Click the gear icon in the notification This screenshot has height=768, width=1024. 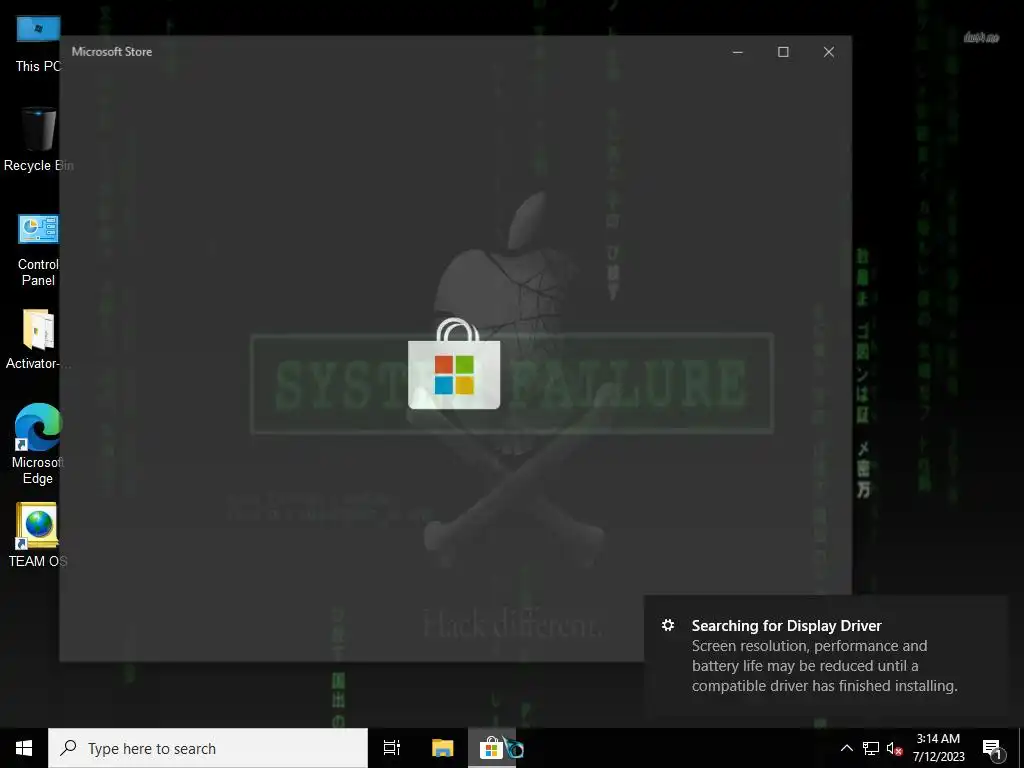[667, 626]
